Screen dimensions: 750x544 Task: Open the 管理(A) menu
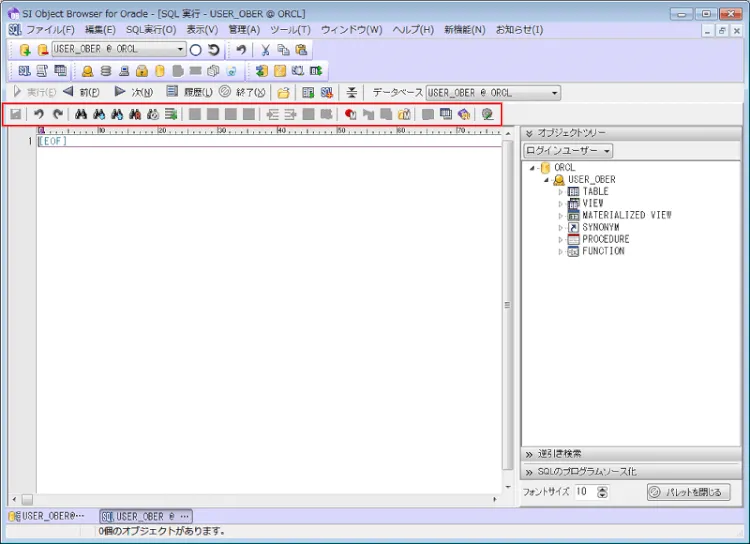pyautogui.click(x=244, y=30)
